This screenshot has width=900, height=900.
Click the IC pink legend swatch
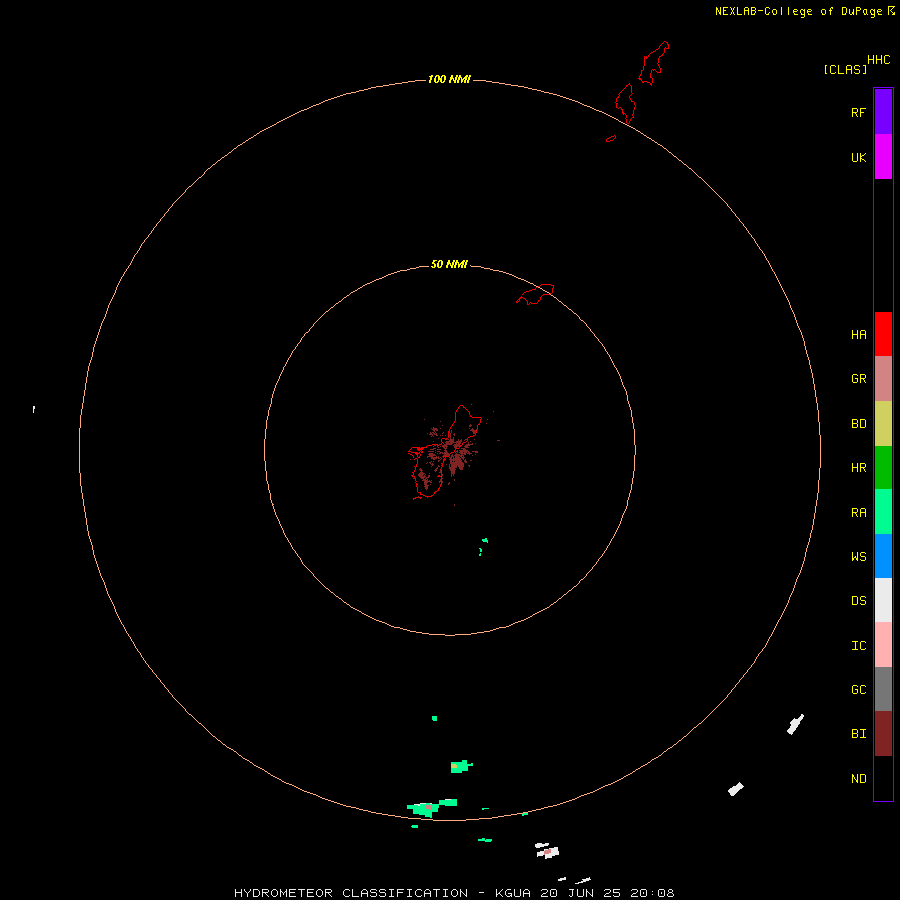coord(883,645)
